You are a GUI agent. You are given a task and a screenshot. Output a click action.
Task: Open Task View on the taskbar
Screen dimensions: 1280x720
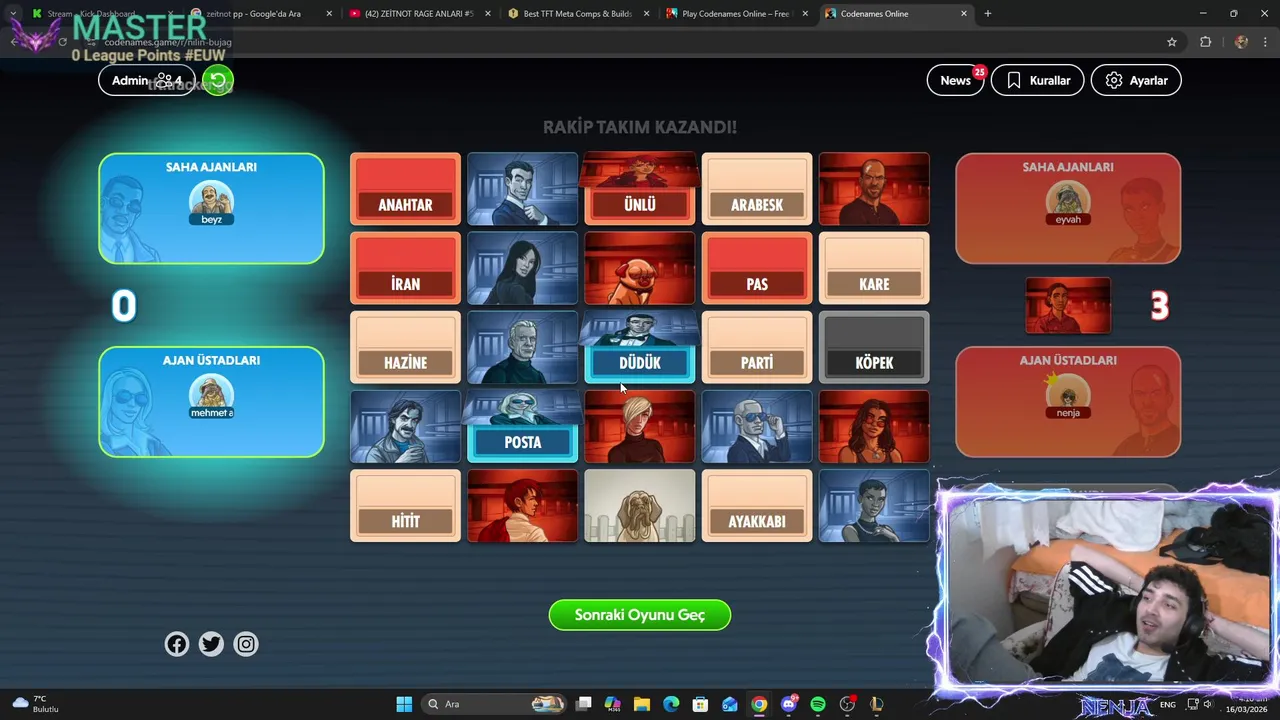584,704
